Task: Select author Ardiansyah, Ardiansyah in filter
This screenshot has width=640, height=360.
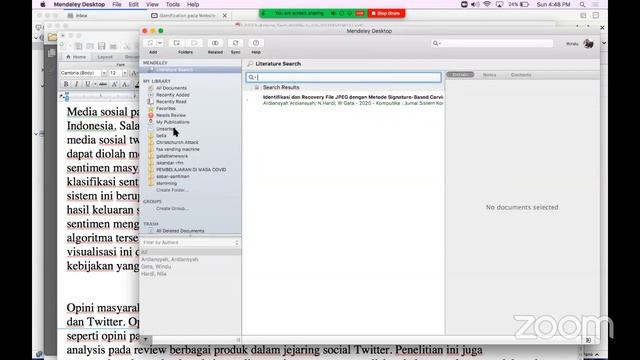Action: click(170, 260)
